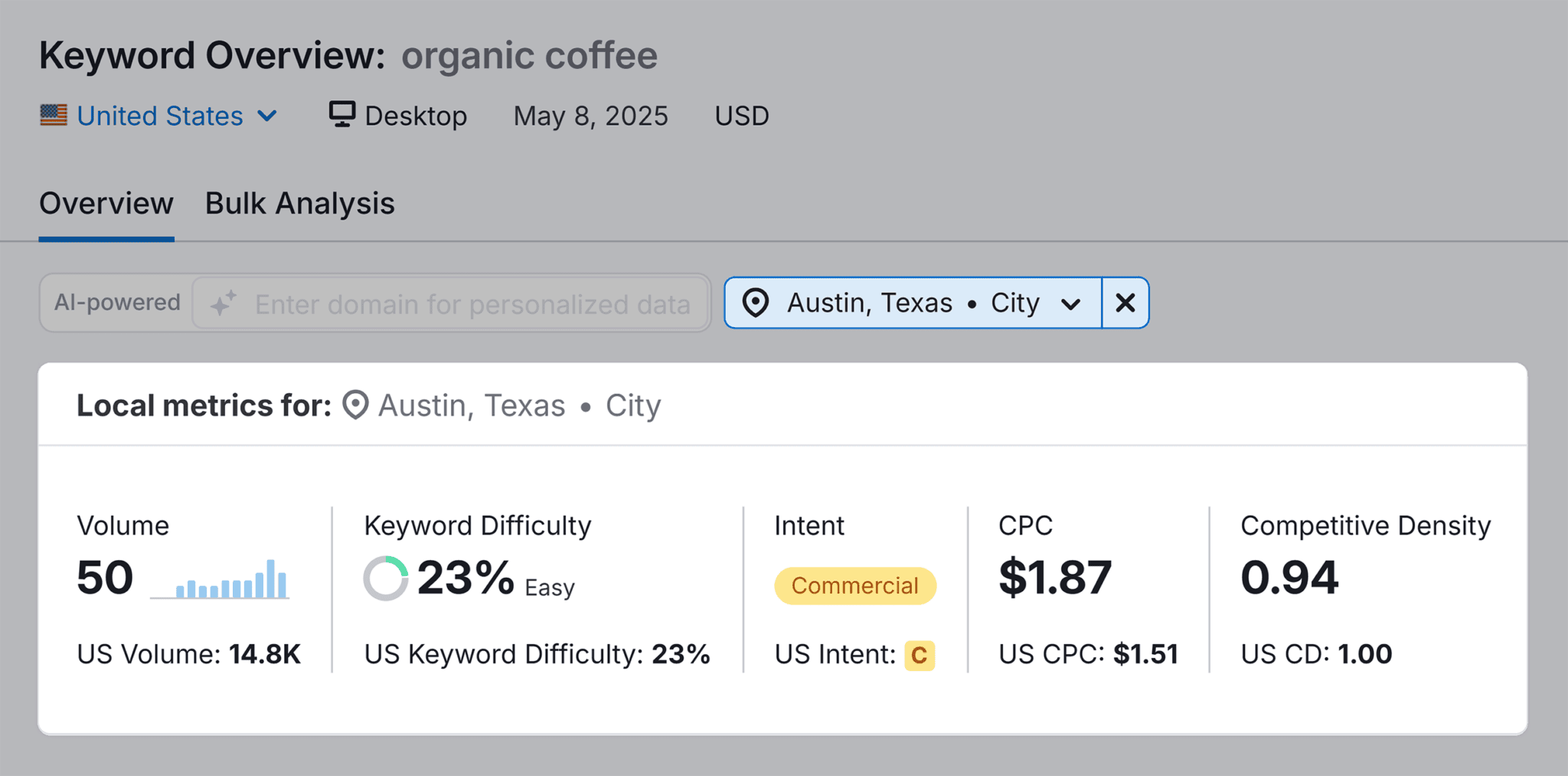Screen dimensions: 1568x776
Task: Click the United States flag icon
Action: (x=52, y=116)
